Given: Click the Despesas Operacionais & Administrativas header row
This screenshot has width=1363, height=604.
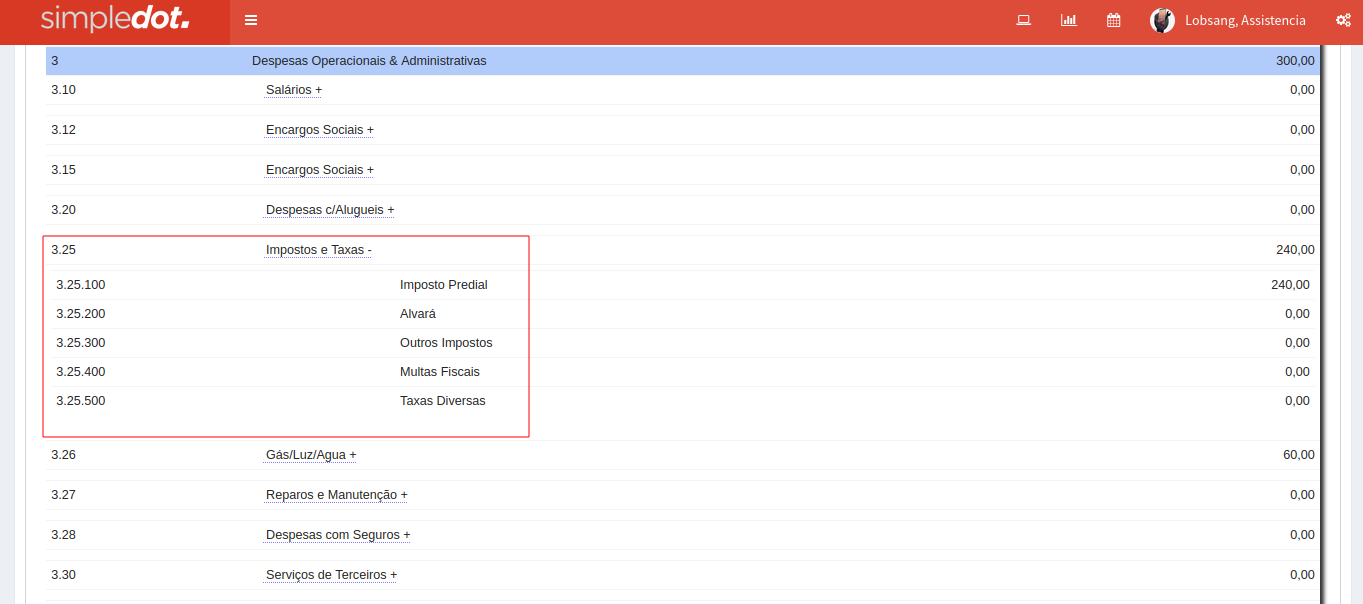Looking at the screenshot, I should pyautogui.click(x=369, y=61).
